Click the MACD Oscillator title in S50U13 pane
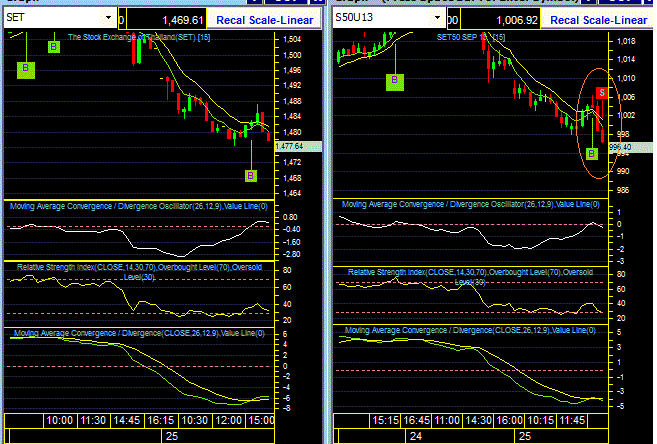Image resolution: width=657 pixels, height=444 pixels. coord(471,204)
